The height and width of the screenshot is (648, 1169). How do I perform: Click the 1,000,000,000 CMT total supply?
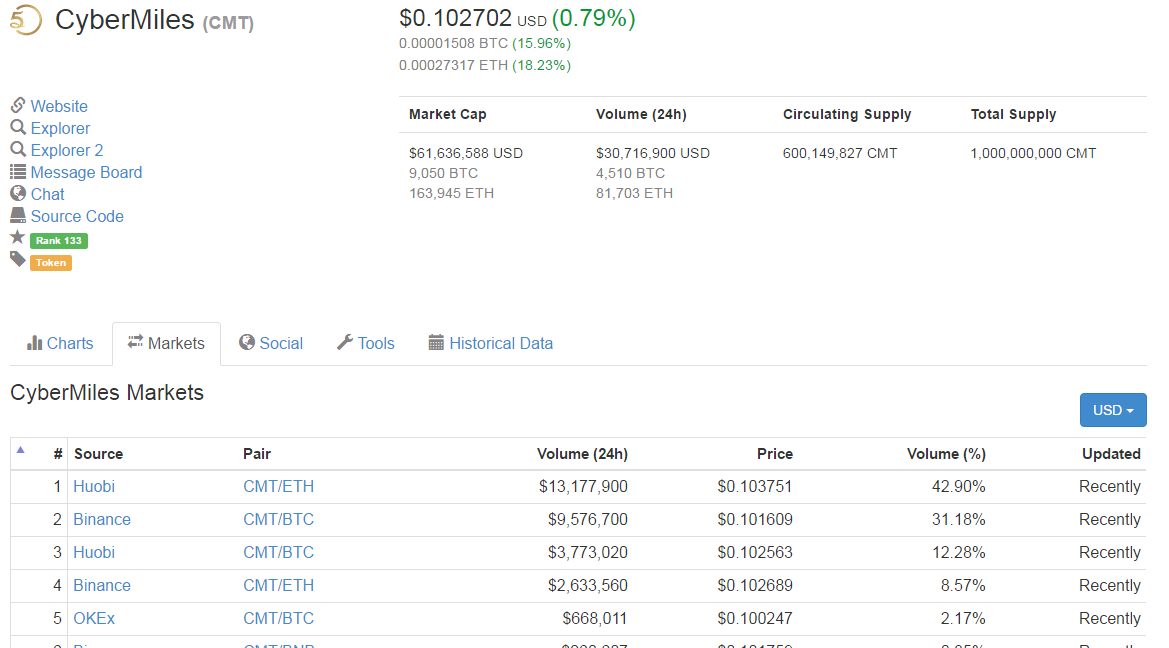pos(1033,153)
